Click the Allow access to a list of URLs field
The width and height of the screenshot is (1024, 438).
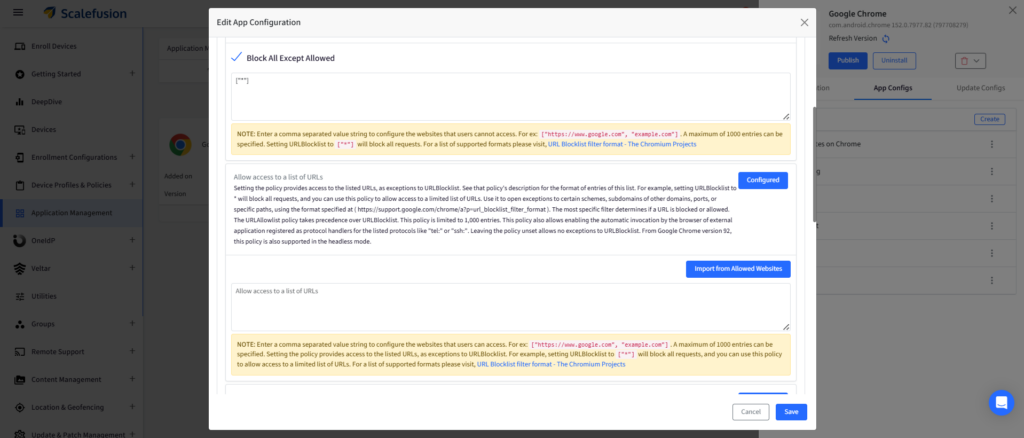[x=511, y=307]
